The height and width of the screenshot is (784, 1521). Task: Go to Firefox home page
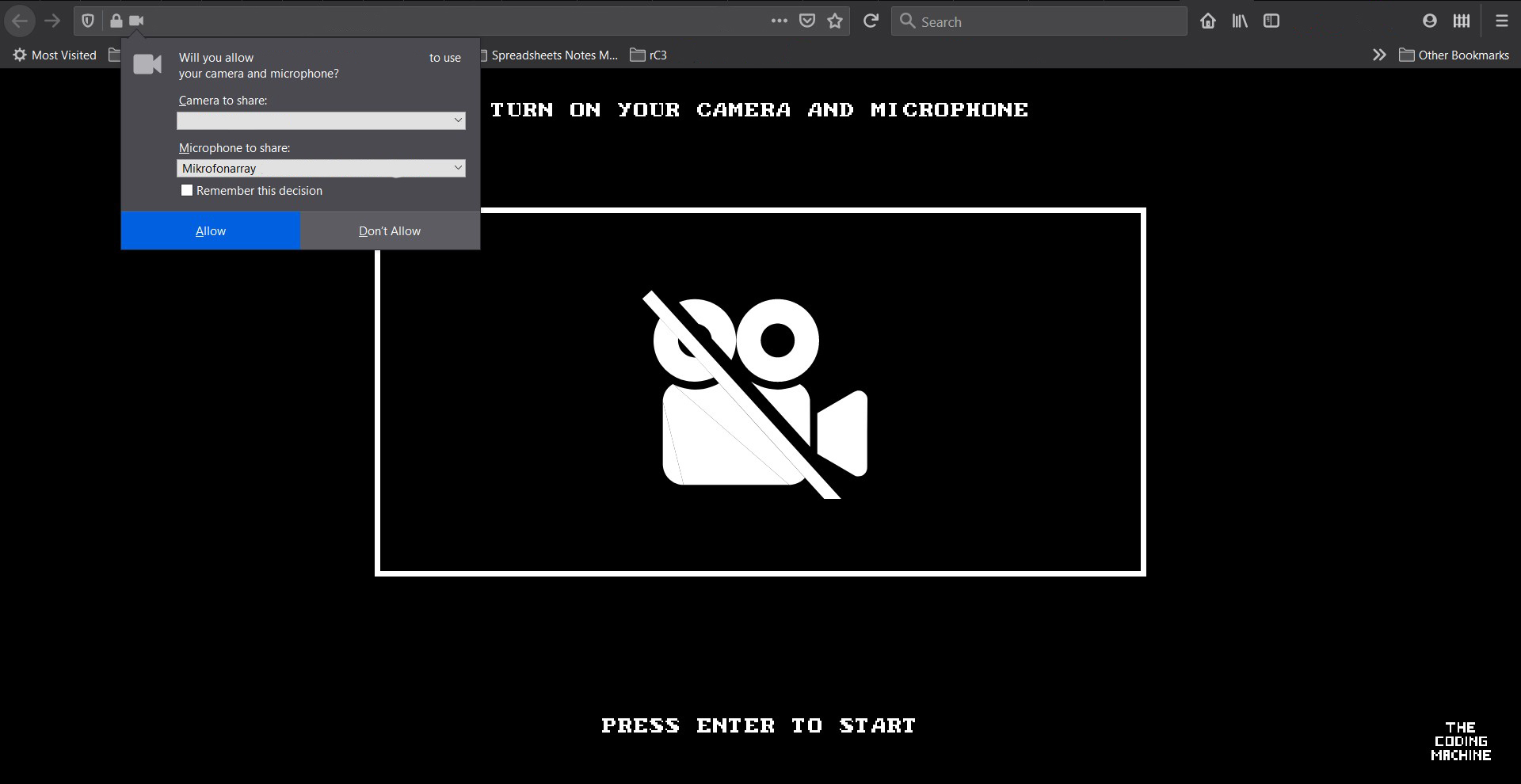1208,21
